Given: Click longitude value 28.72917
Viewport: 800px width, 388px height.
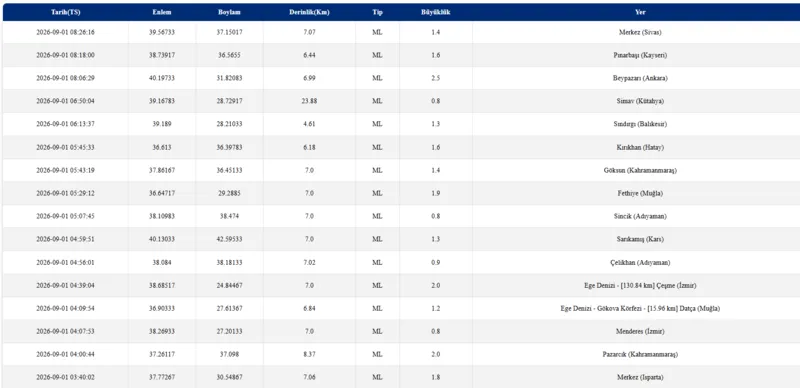Looking at the screenshot, I should point(229,101).
